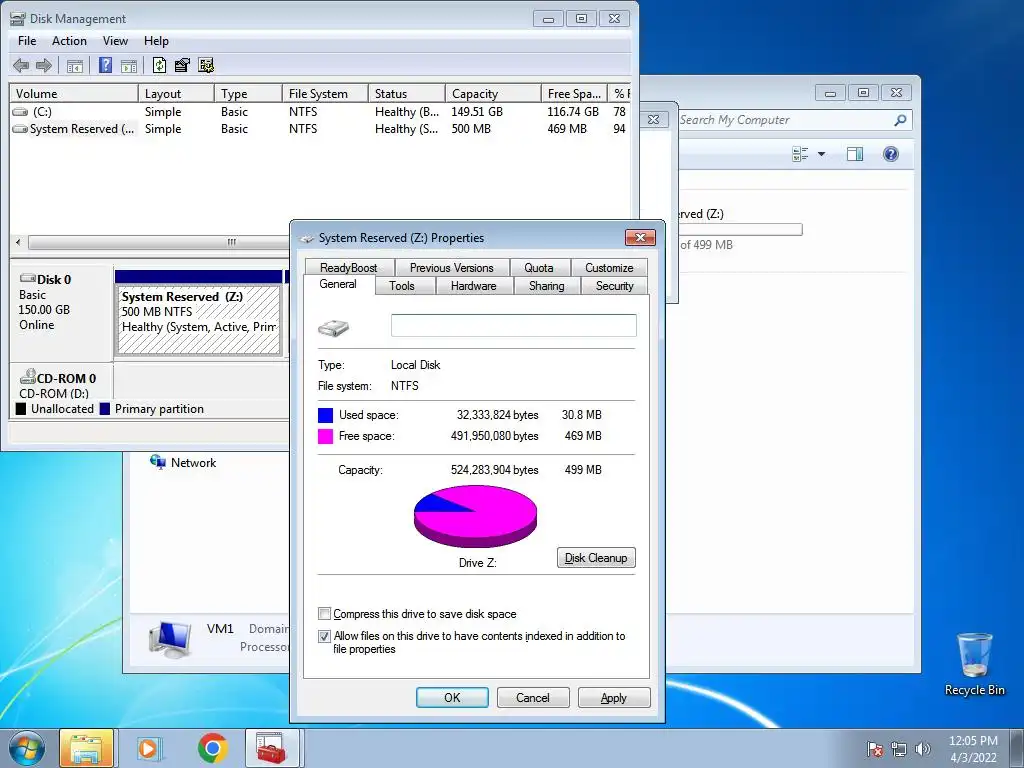Screen dimensions: 1024x768
Task: Click the Network icon in My Computer window
Action: [x=157, y=462]
